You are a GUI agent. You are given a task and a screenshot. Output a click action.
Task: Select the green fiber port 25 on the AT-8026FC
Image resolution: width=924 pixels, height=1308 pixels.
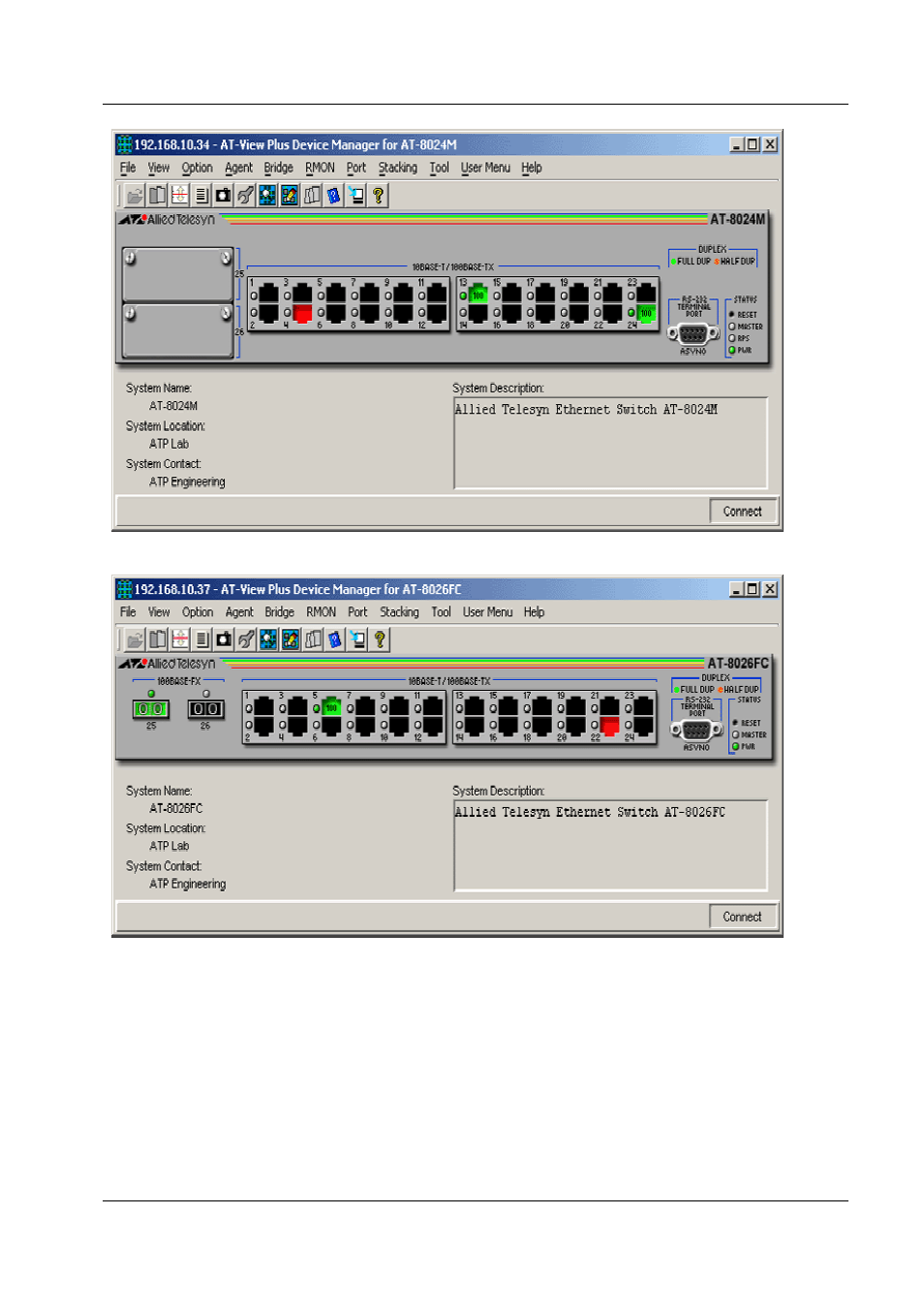pyautogui.click(x=151, y=709)
